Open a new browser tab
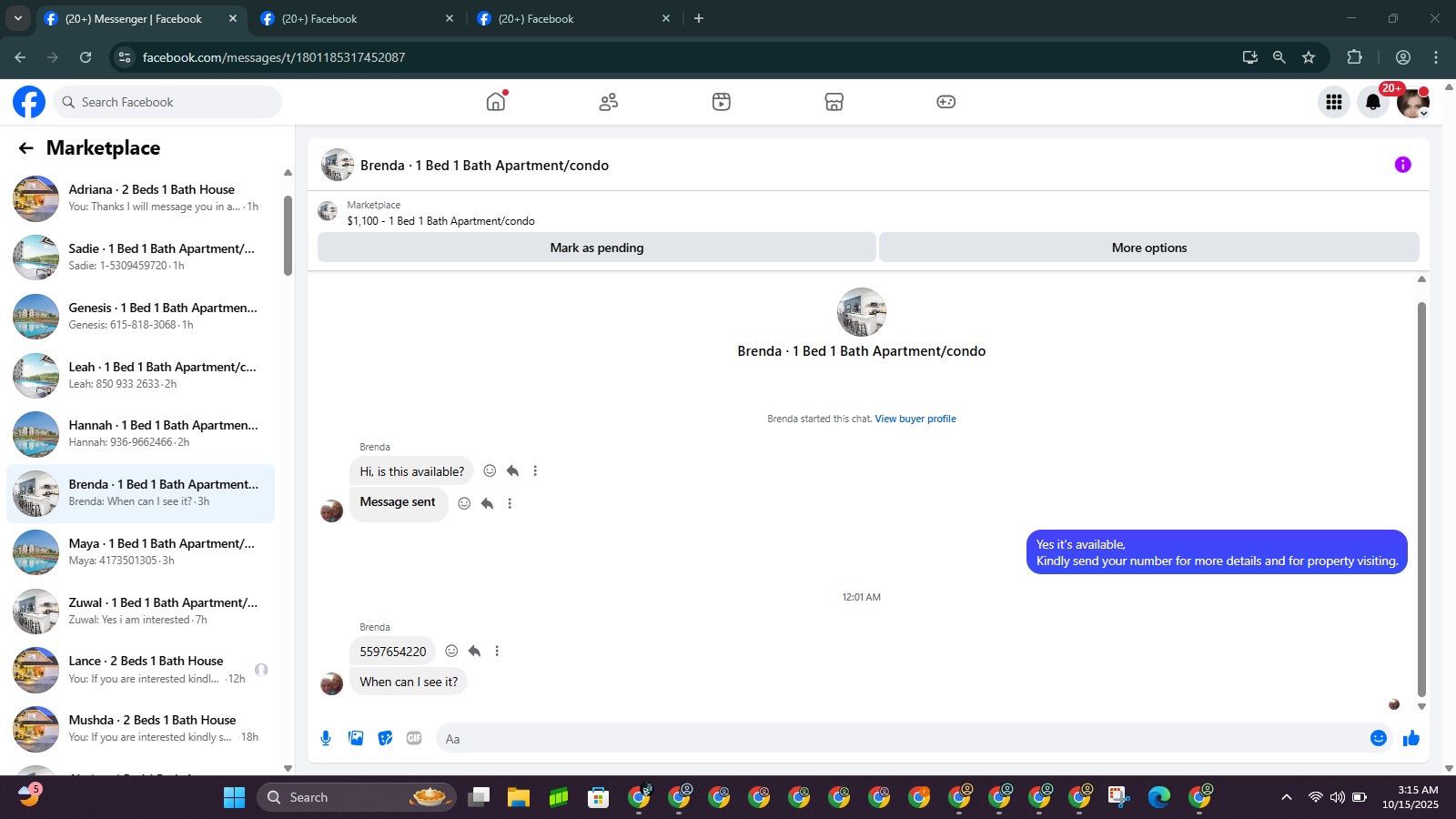The height and width of the screenshot is (819, 1456). (x=699, y=18)
